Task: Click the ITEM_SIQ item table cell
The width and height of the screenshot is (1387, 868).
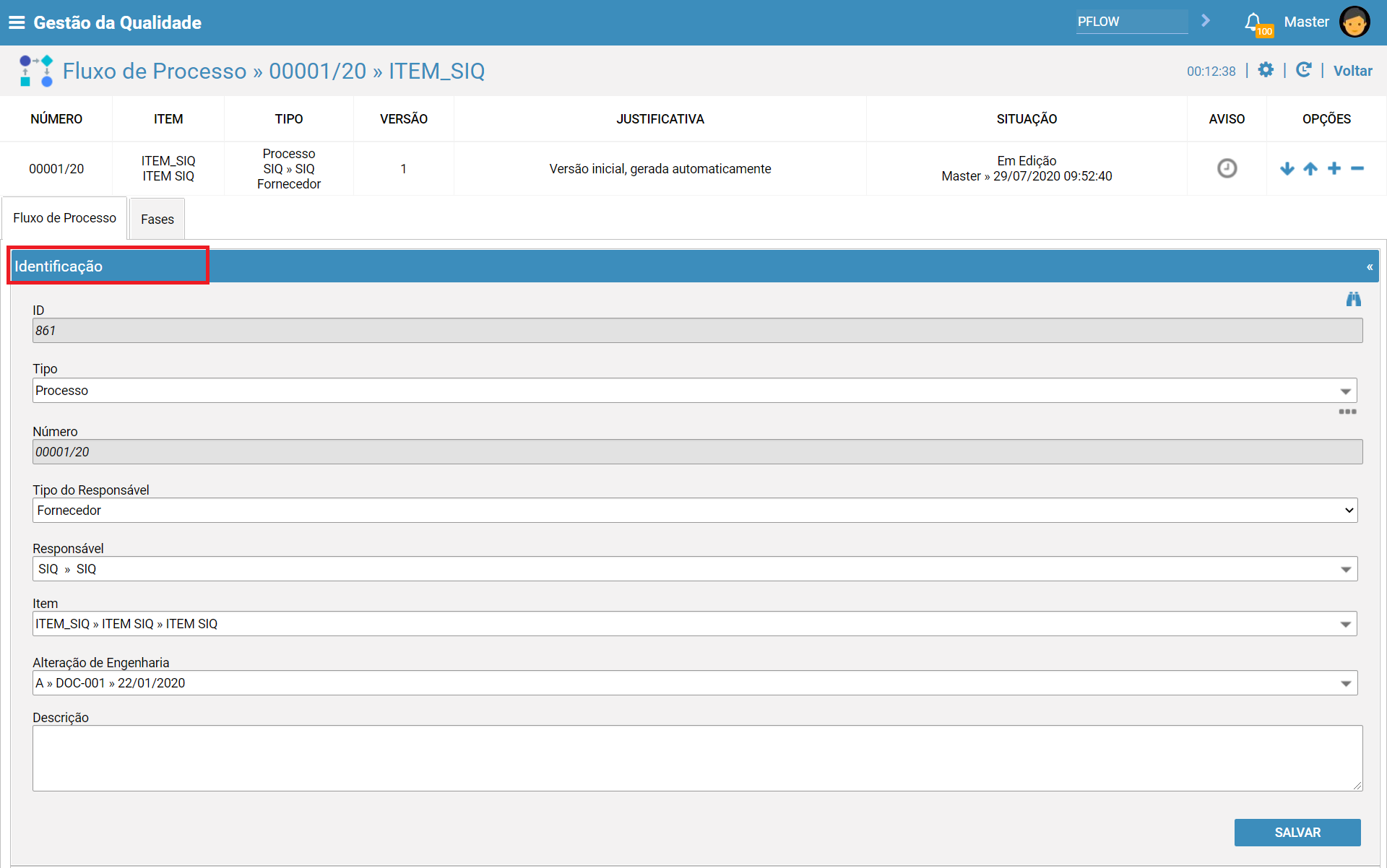Action: tap(168, 168)
